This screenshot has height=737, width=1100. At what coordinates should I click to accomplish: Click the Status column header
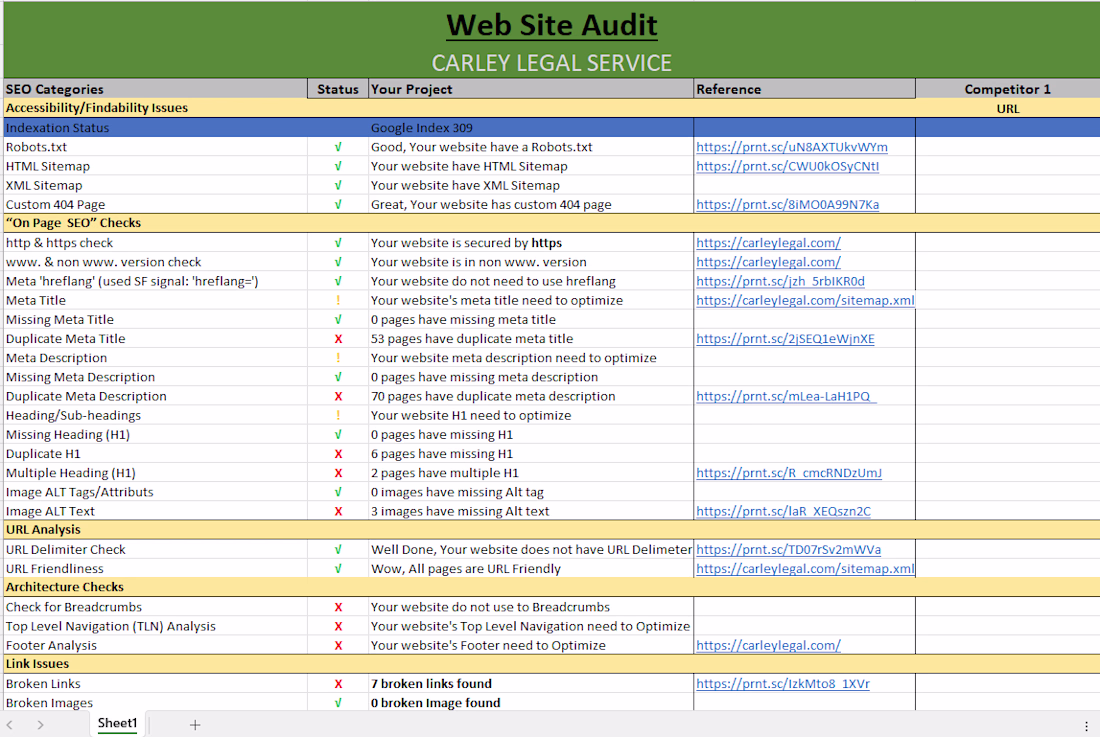[337, 89]
